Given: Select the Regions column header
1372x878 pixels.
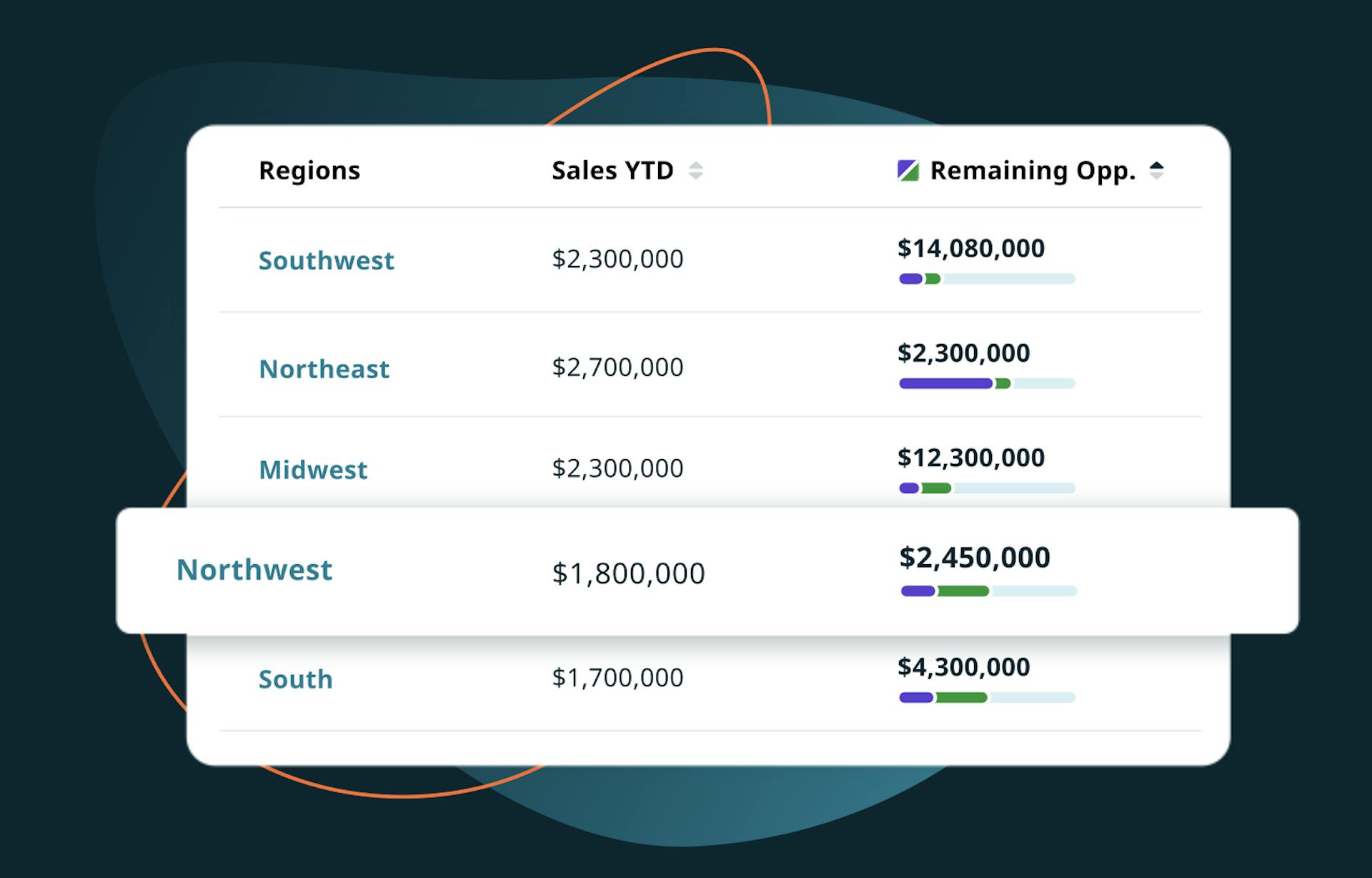Looking at the screenshot, I should click(x=309, y=170).
